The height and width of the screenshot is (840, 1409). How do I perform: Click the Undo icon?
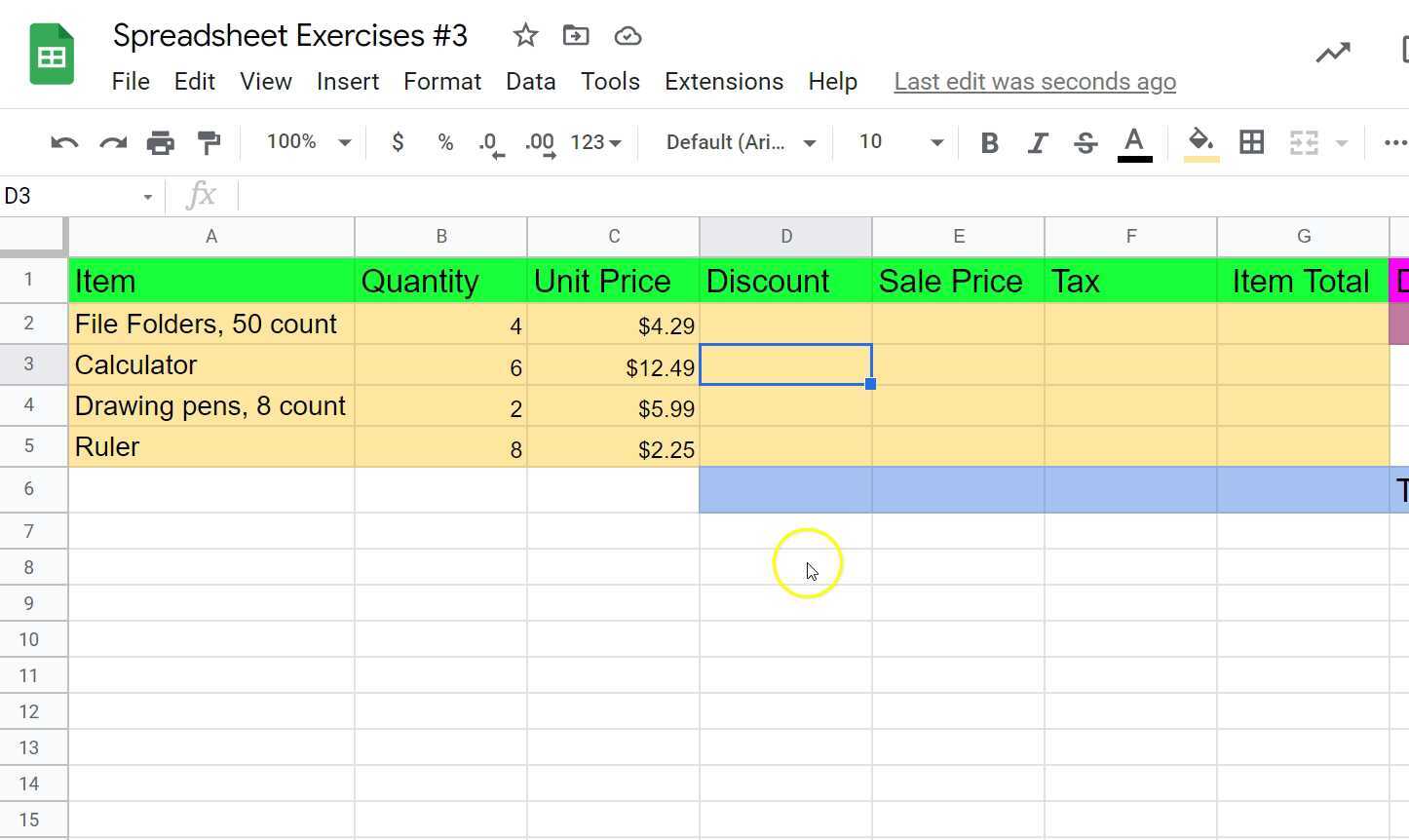point(63,142)
